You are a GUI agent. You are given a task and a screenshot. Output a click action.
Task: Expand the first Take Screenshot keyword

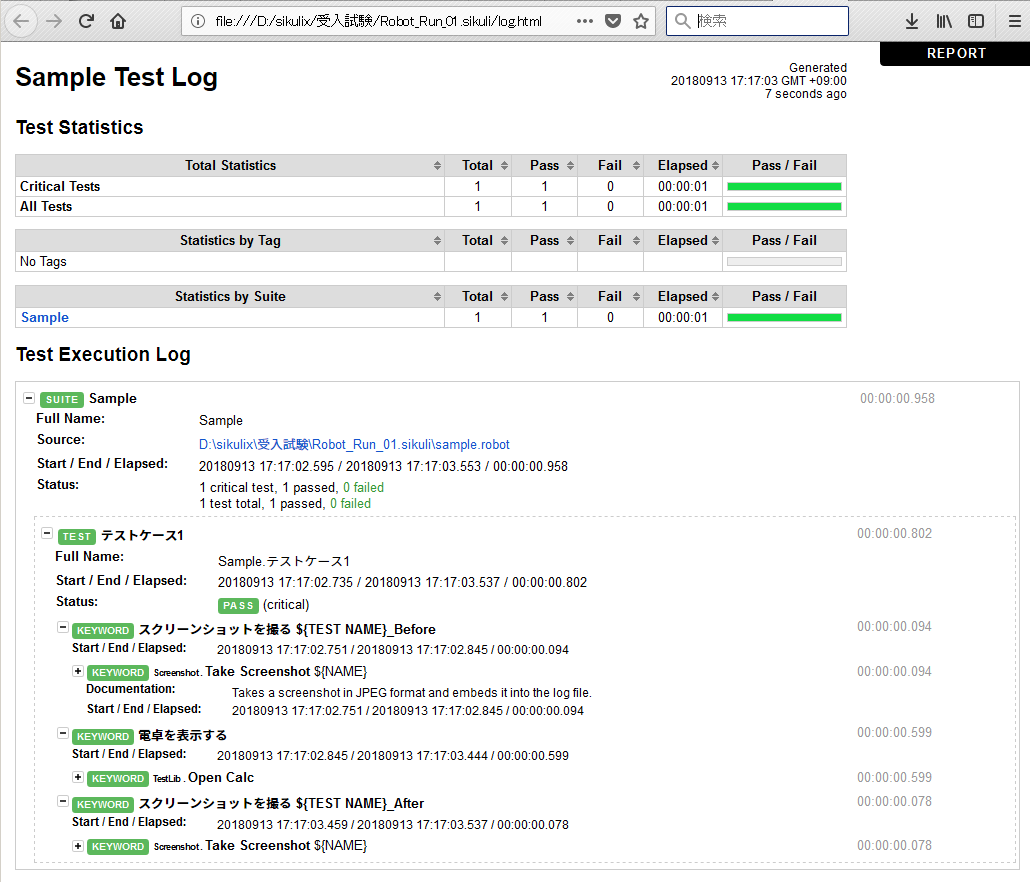(78, 671)
